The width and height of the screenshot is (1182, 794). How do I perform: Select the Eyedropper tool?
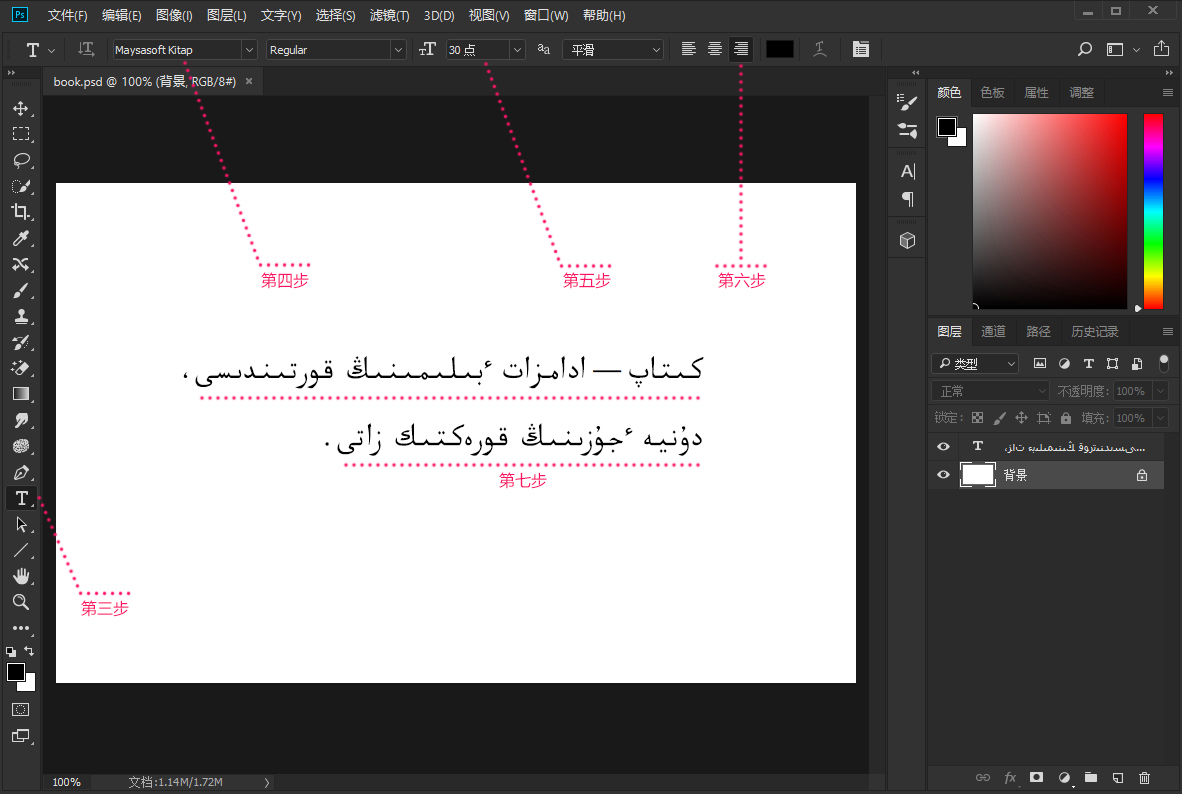pos(21,238)
